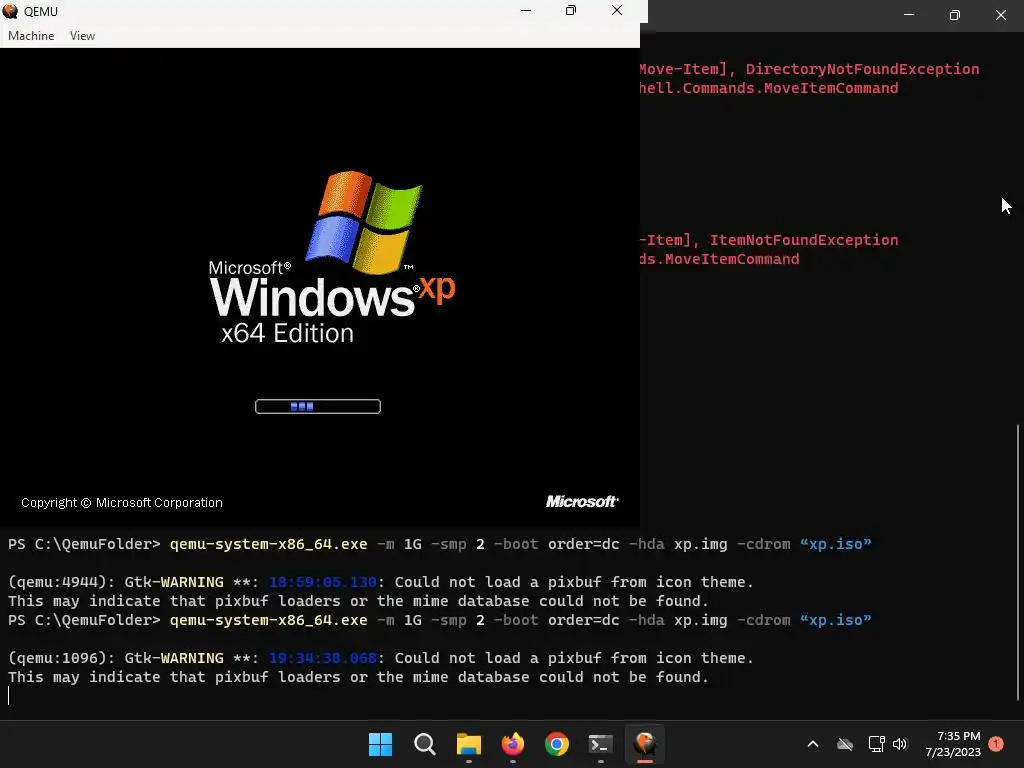1024x768 pixels.
Task: Click the terminal vertical scrollbar
Action: 1017,562
